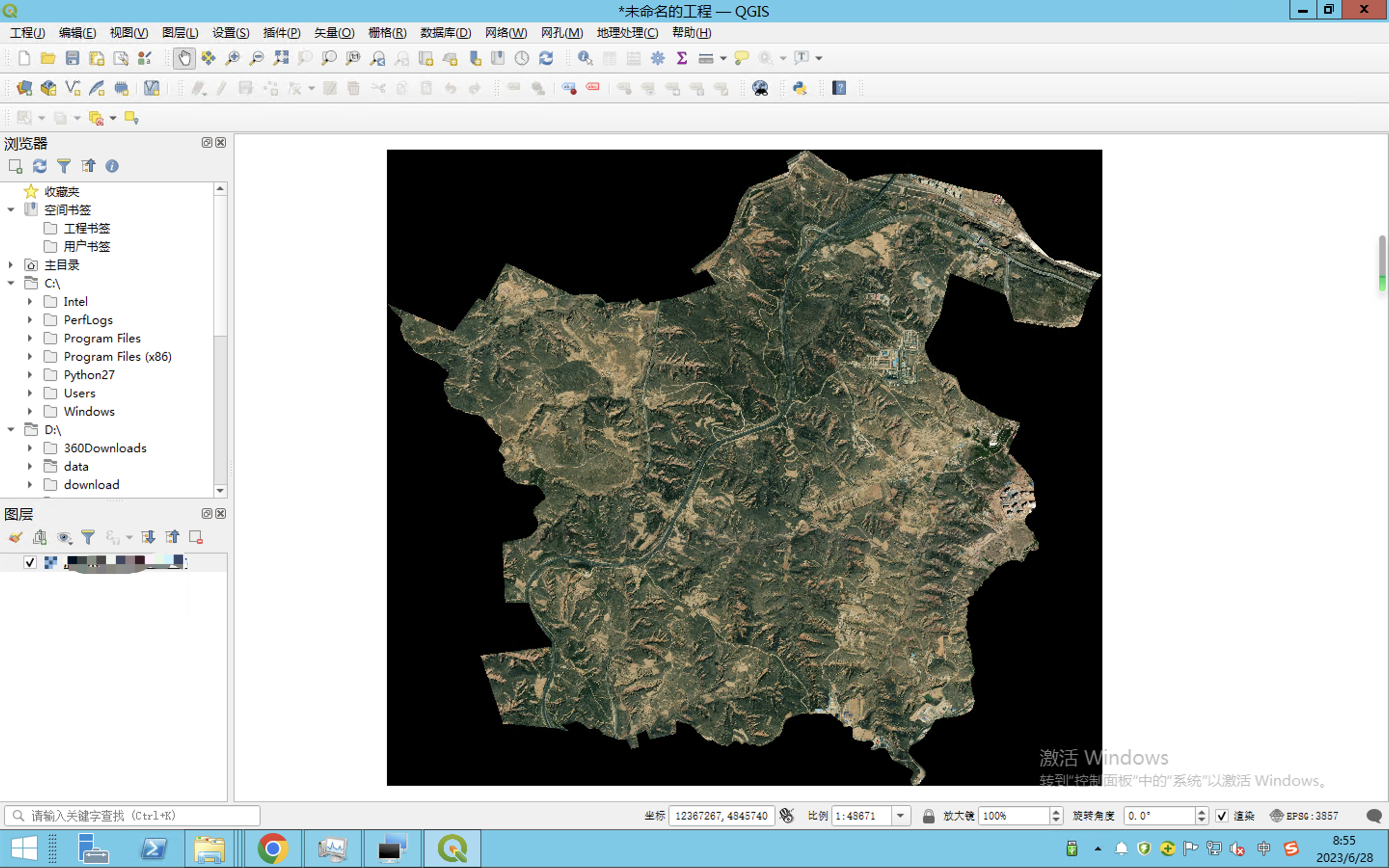Toggle the 渲染 render checkbox
Image resolution: width=1389 pixels, height=868 pixels.
(1222, 816)
